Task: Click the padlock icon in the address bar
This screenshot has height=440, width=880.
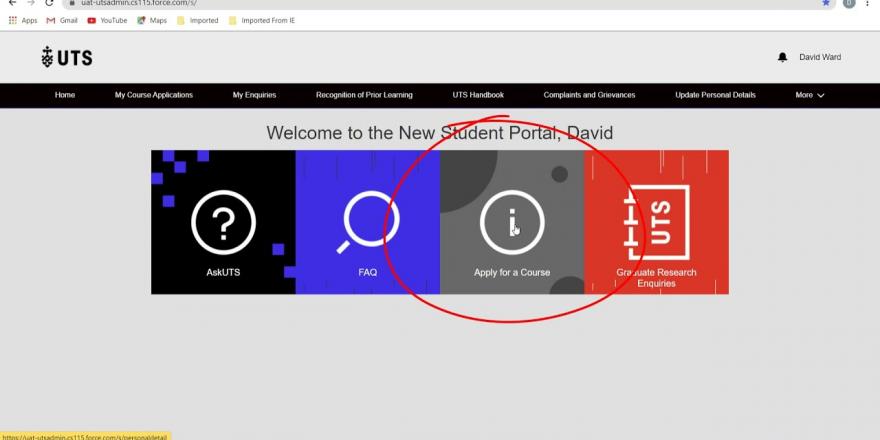Action: (x=72, y=3)
